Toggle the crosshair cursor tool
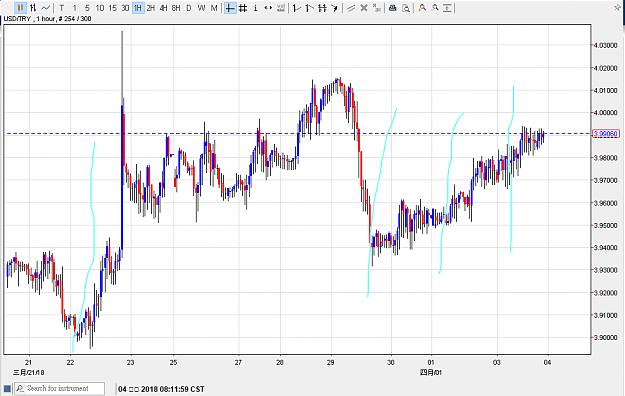This screenshot has height=396, width=625. (230, 8)
